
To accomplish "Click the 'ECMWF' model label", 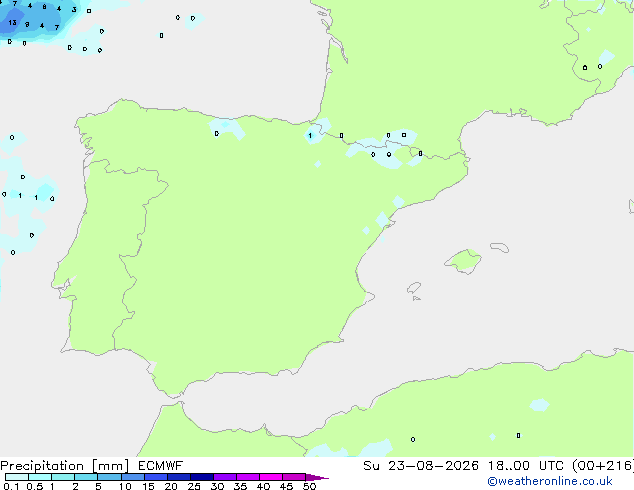I will pos(161,466).
